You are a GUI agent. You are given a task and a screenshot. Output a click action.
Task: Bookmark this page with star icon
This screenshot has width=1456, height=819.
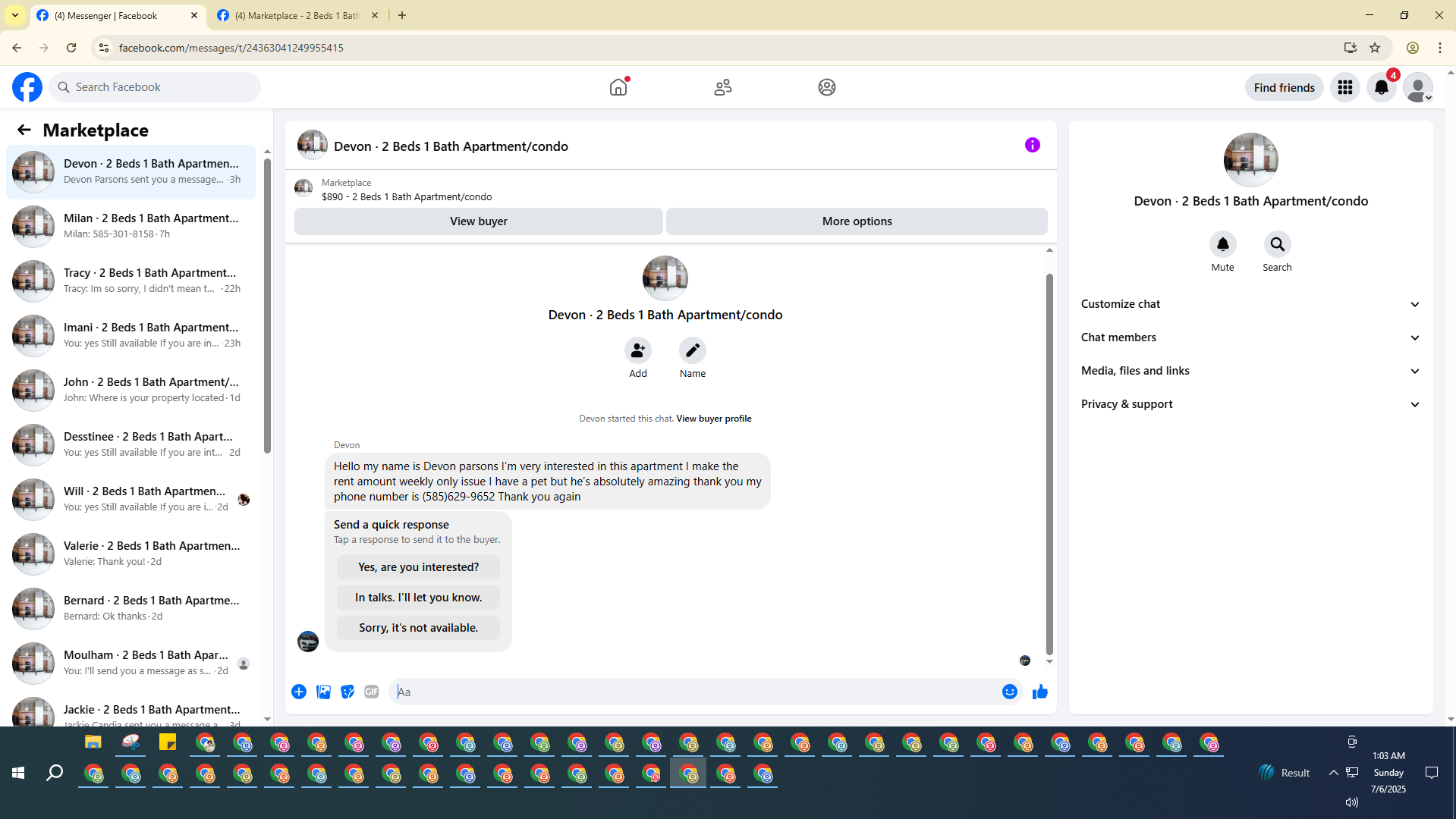1375,48
